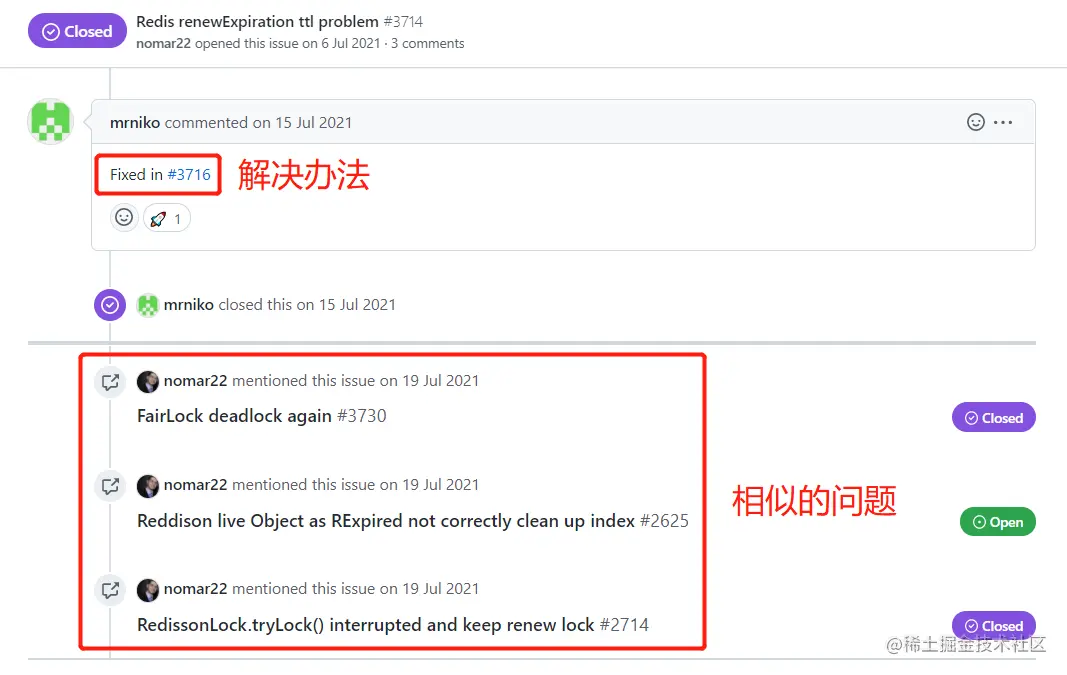Open the three-dot comment options menu
1067x675 pixels.
point(1003,122)
